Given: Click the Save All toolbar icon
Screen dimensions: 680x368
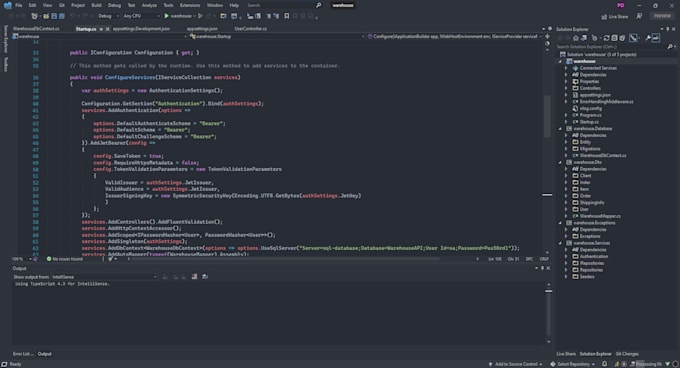Looking at the screenshot, I should [x=62, y=16].
